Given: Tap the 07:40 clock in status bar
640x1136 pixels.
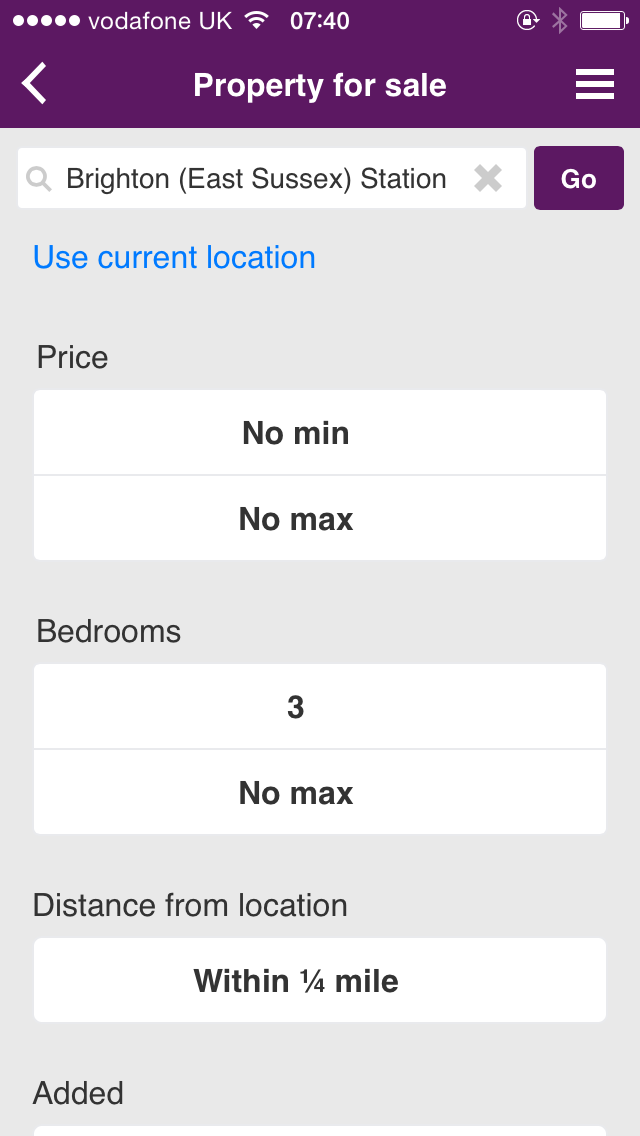Looking at the screenshot, I should pyautogui.click(x=320, y=20).
